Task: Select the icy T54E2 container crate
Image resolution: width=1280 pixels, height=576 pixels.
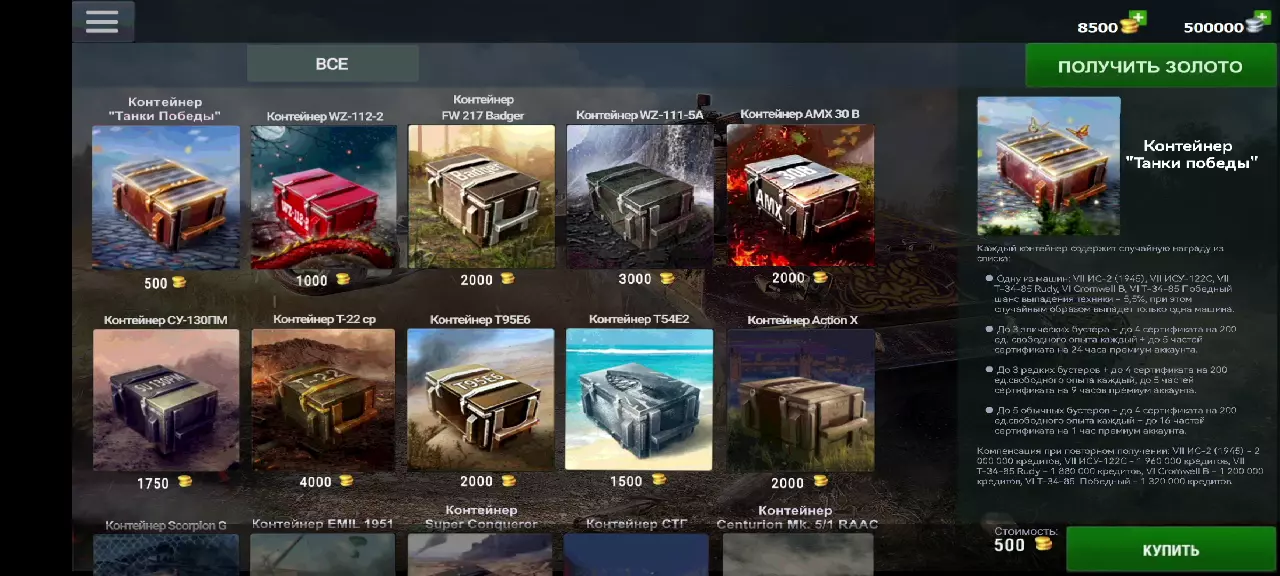Action: click(x=640, y=400)
